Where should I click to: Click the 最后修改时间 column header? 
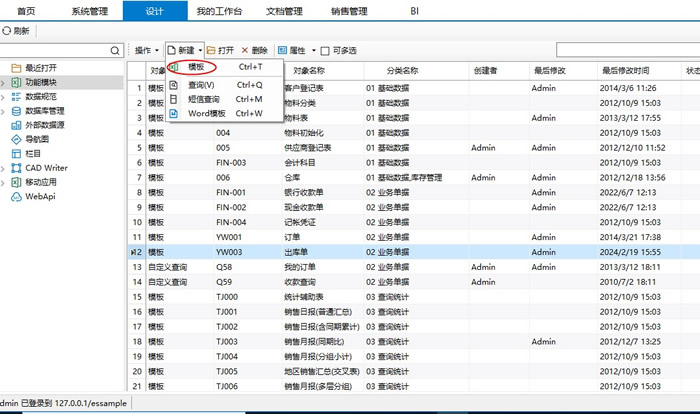(625, 72)
